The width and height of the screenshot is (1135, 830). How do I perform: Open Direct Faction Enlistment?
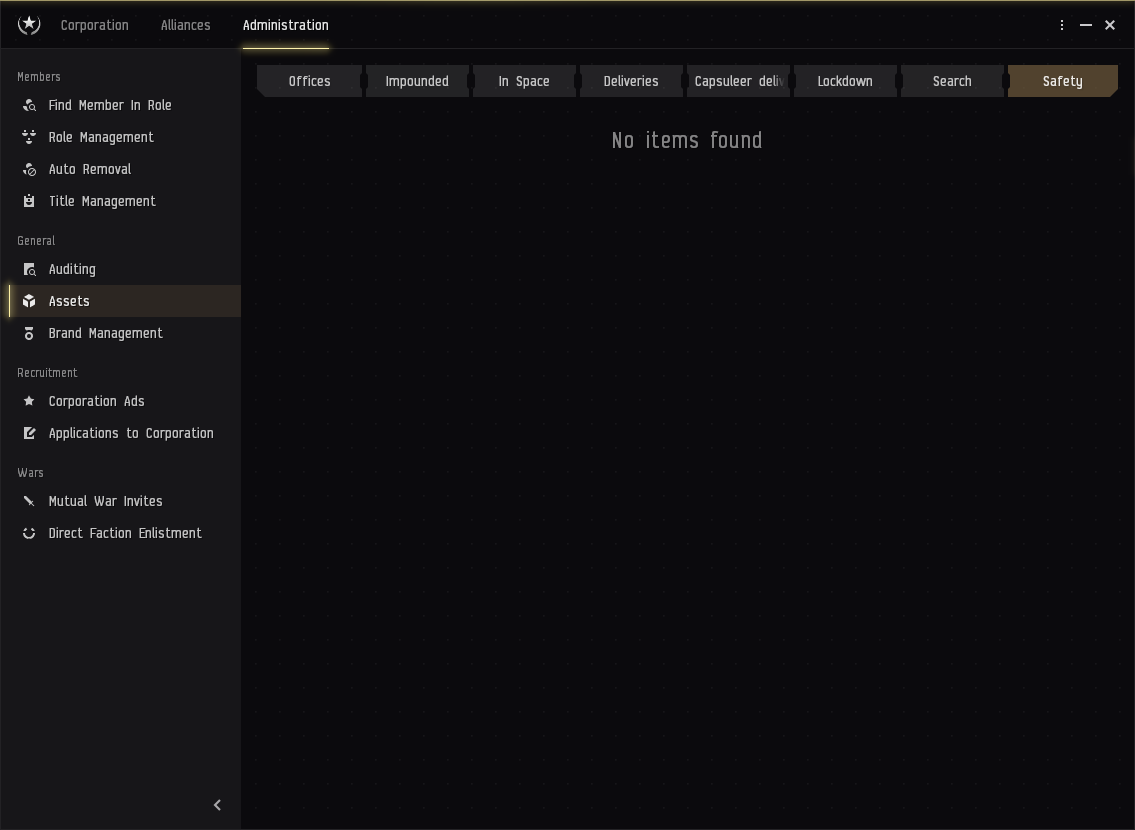point(125,533)
